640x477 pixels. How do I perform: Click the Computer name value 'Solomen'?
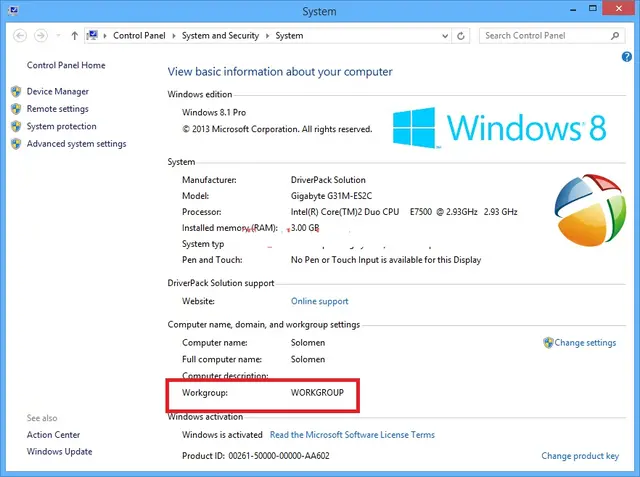[x=308, y=343]
